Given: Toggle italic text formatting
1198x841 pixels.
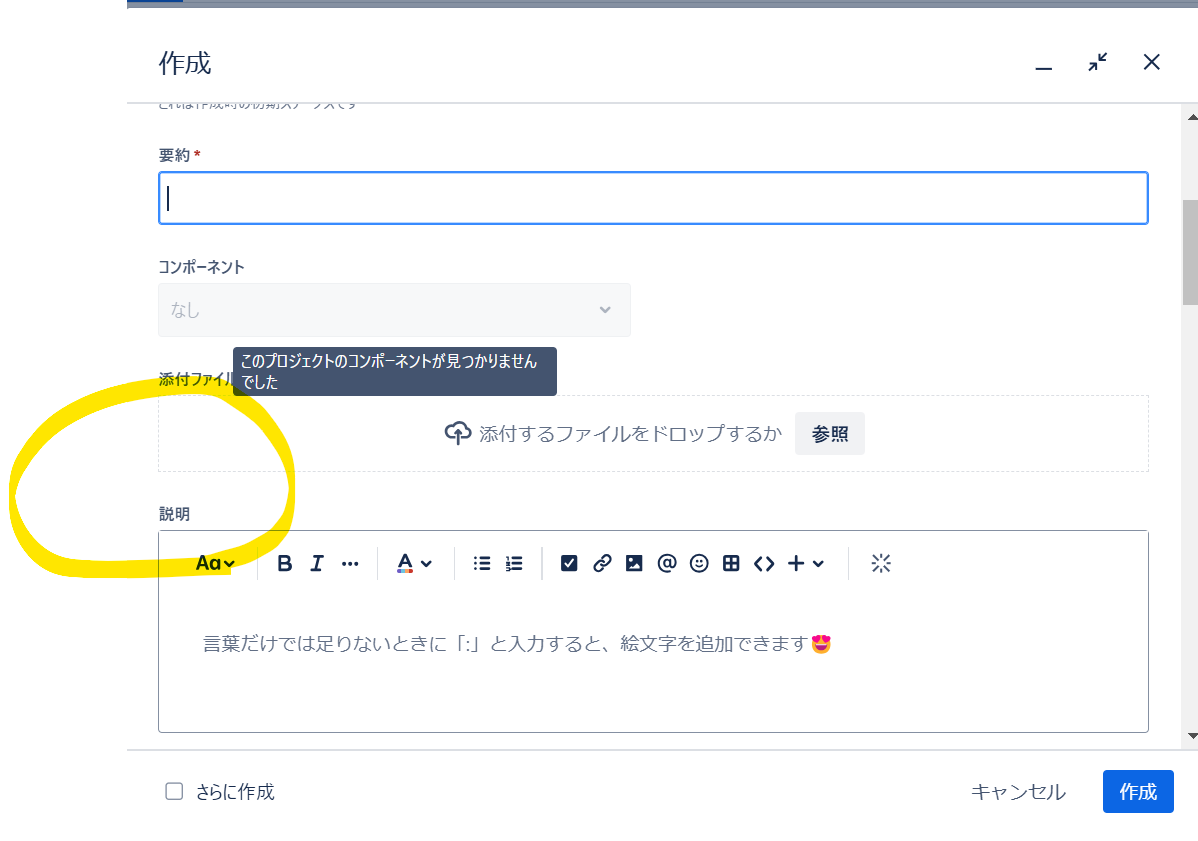Looking at the screenshot, I should point(317,564).
